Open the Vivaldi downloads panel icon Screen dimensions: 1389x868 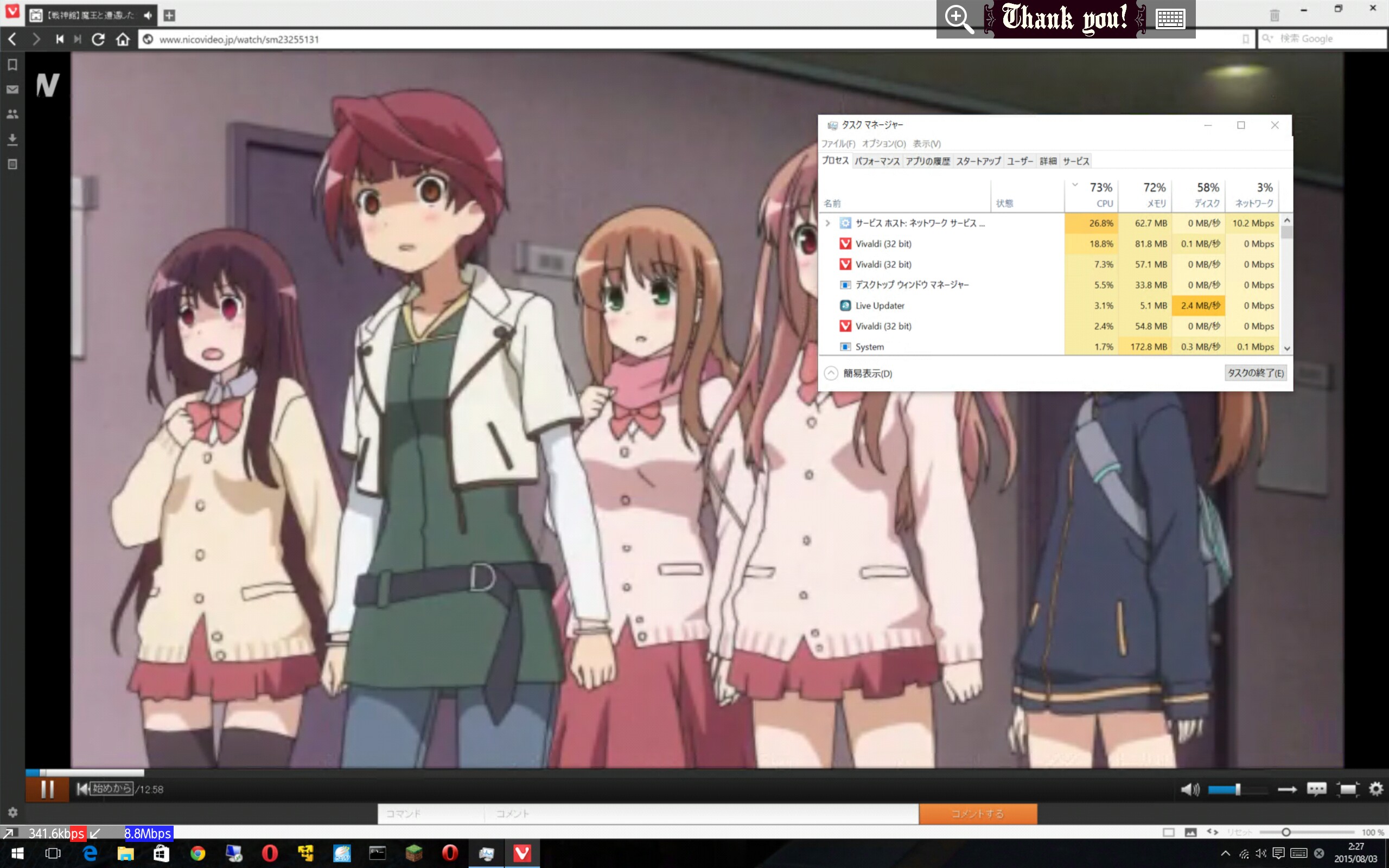(12, 139)
